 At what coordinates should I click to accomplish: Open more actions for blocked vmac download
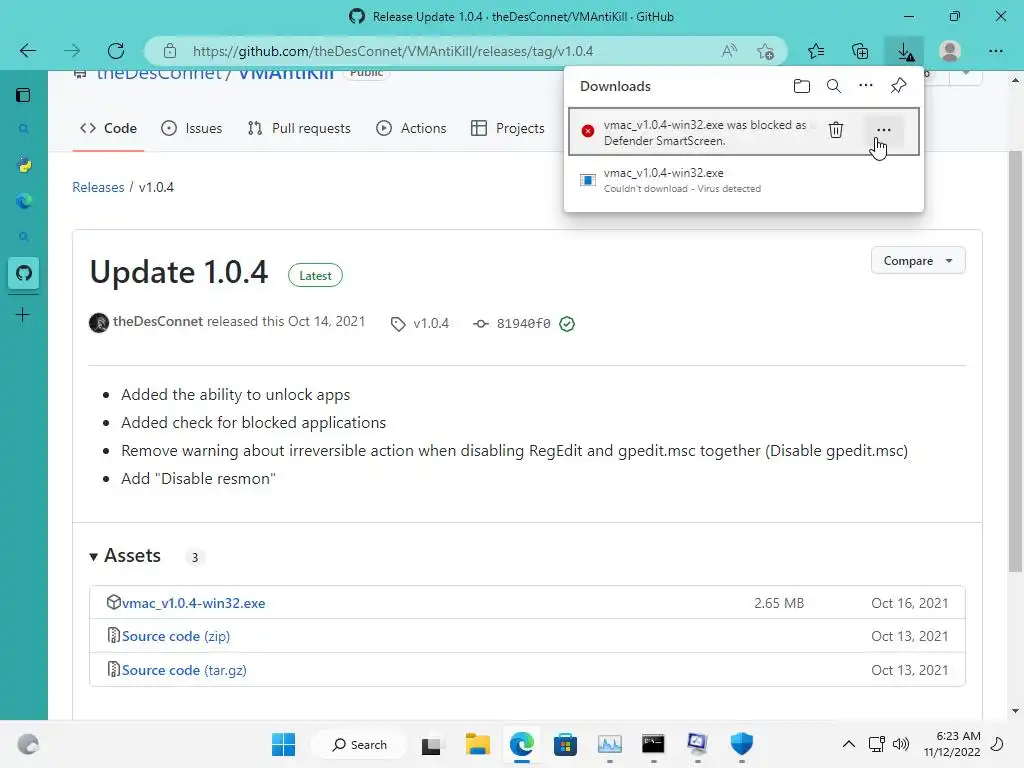pos(884,130)
